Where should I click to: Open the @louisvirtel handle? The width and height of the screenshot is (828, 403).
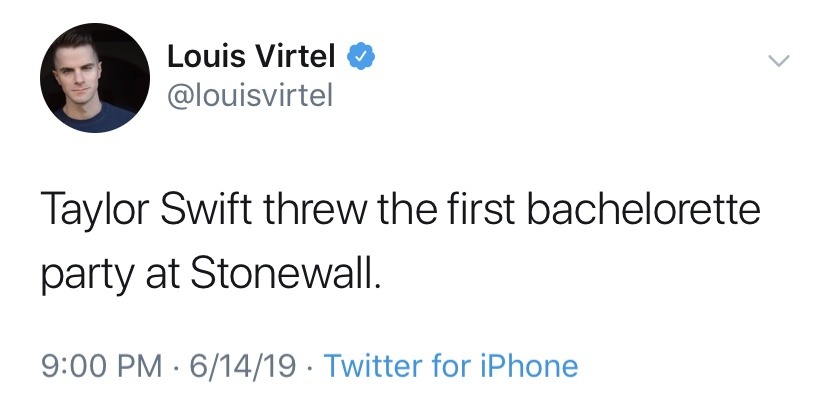click(250, 96)
